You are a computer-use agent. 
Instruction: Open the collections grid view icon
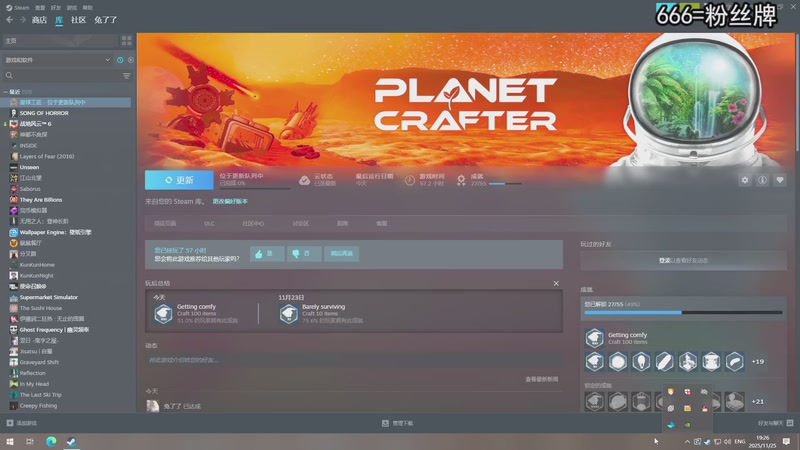[x=126, y=40]
